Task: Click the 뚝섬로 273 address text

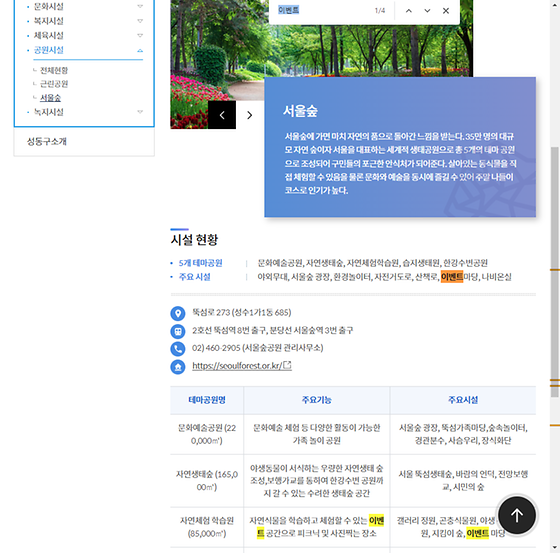Action: (241, 313)
